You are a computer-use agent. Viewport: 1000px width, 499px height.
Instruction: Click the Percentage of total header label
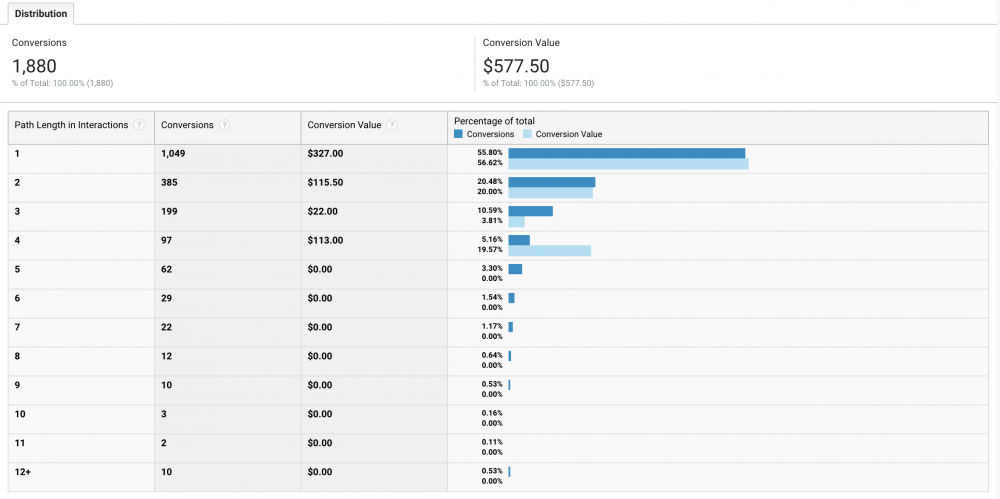point(494,121)
